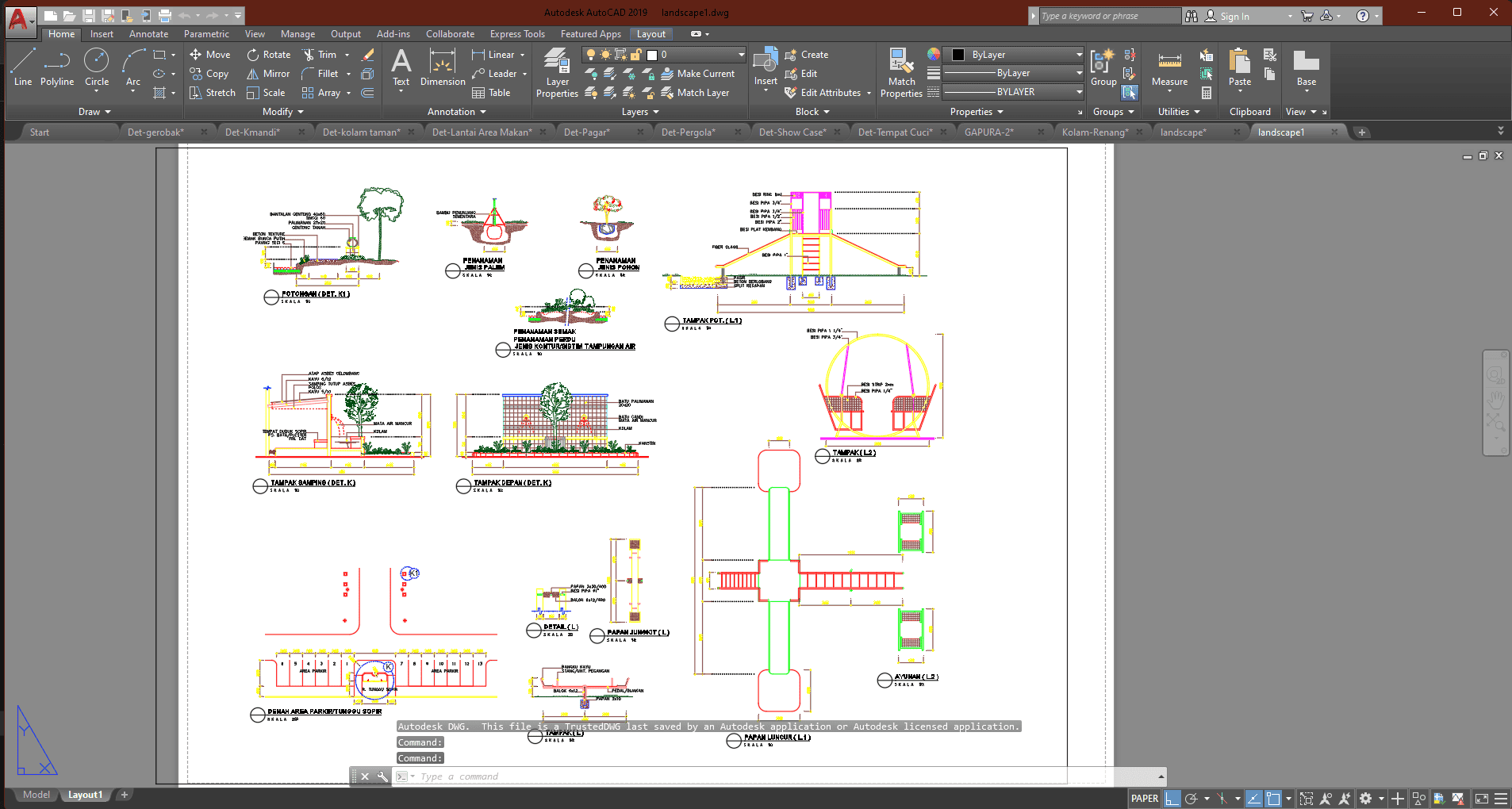Click the Dimension tool
The width and height of the screenshot is (1512, 809).
pos(443,67)
